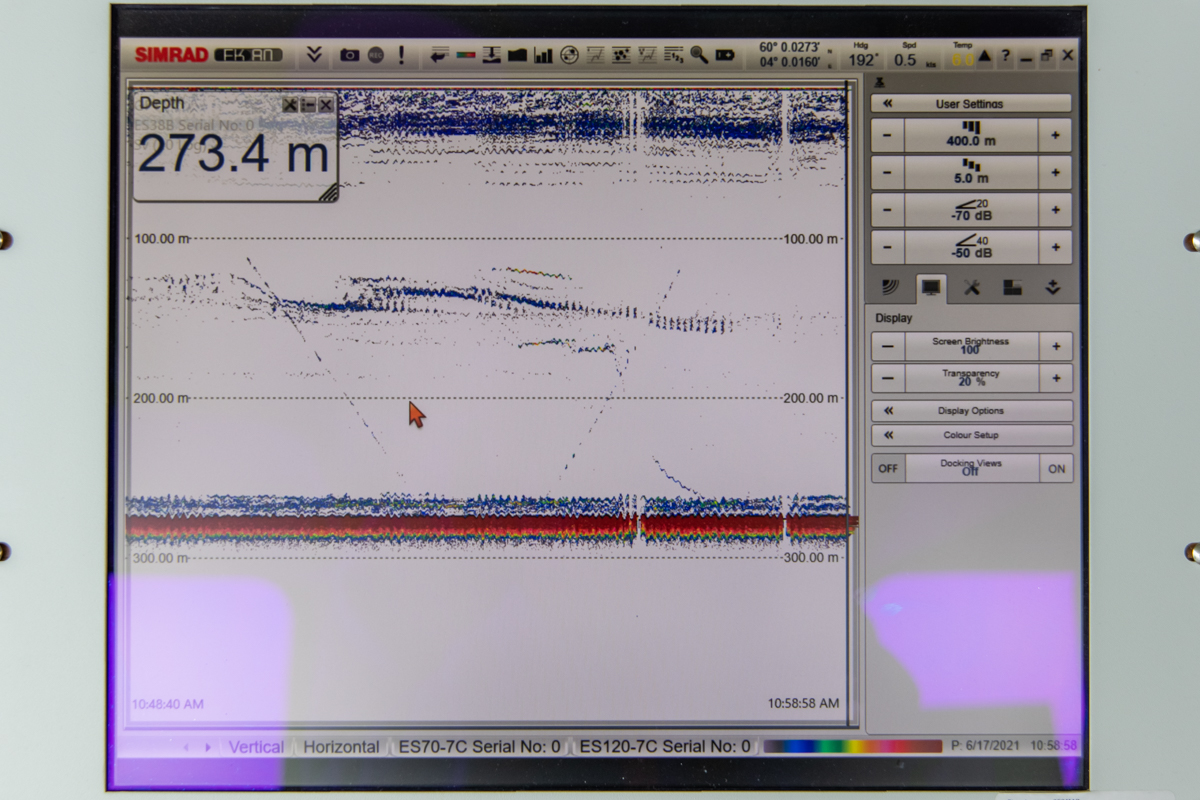
Task: Click the first line-graph info pane icon
Action: tap(595, 55)
